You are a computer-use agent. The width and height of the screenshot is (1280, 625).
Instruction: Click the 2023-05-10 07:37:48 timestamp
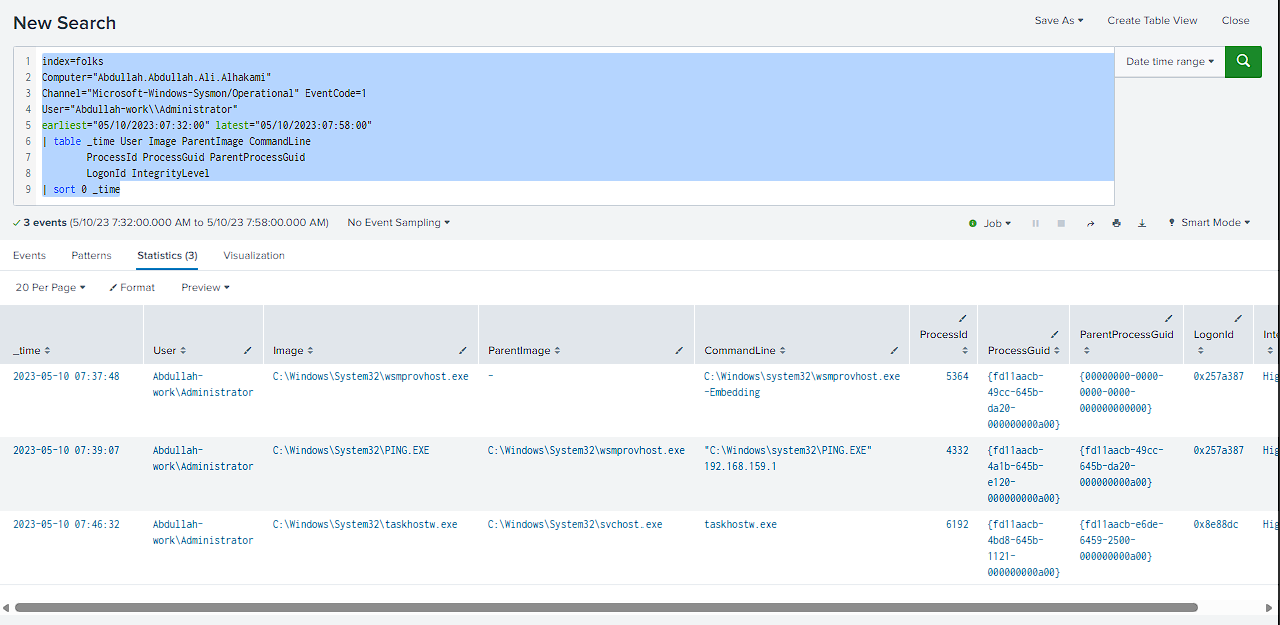(x=66, y=377)
